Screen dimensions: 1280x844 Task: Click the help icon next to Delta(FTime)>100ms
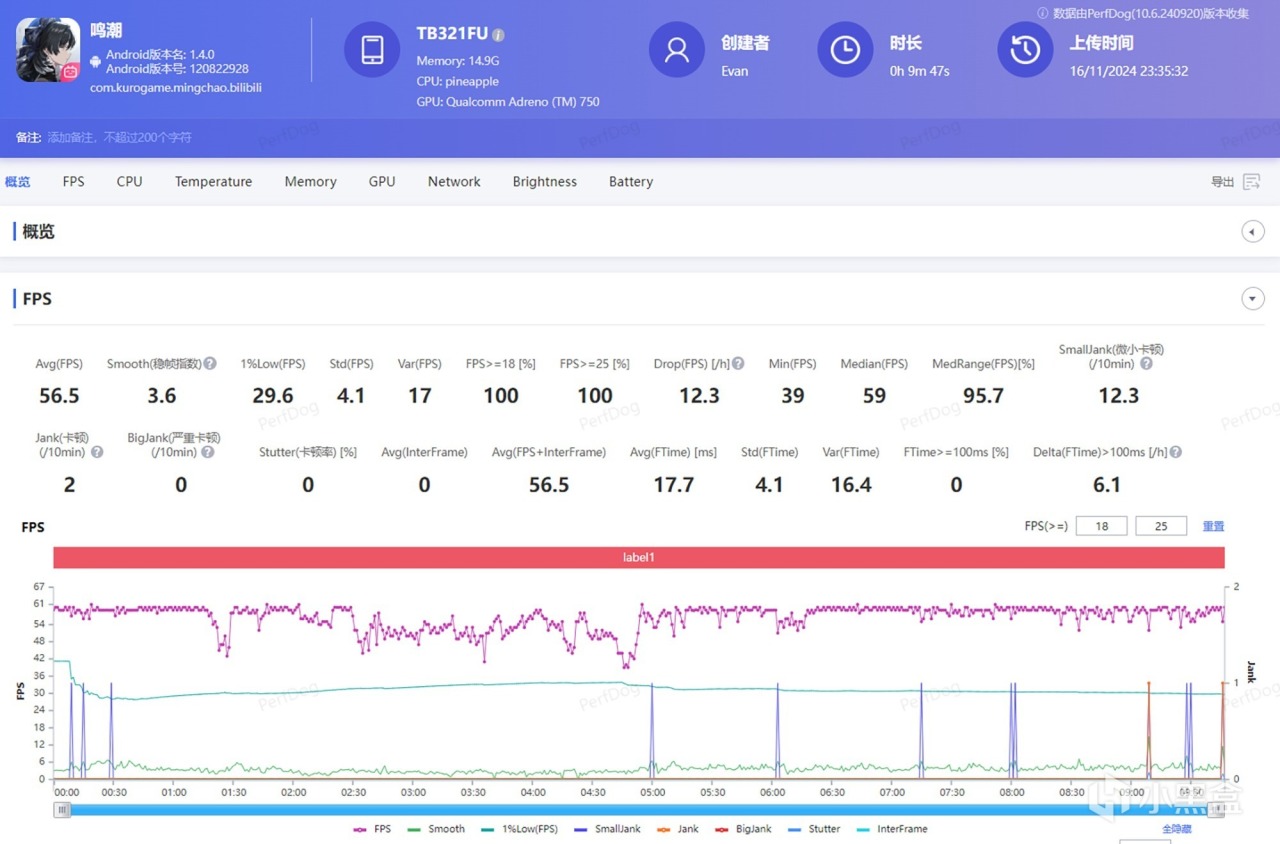point(1175,452)
